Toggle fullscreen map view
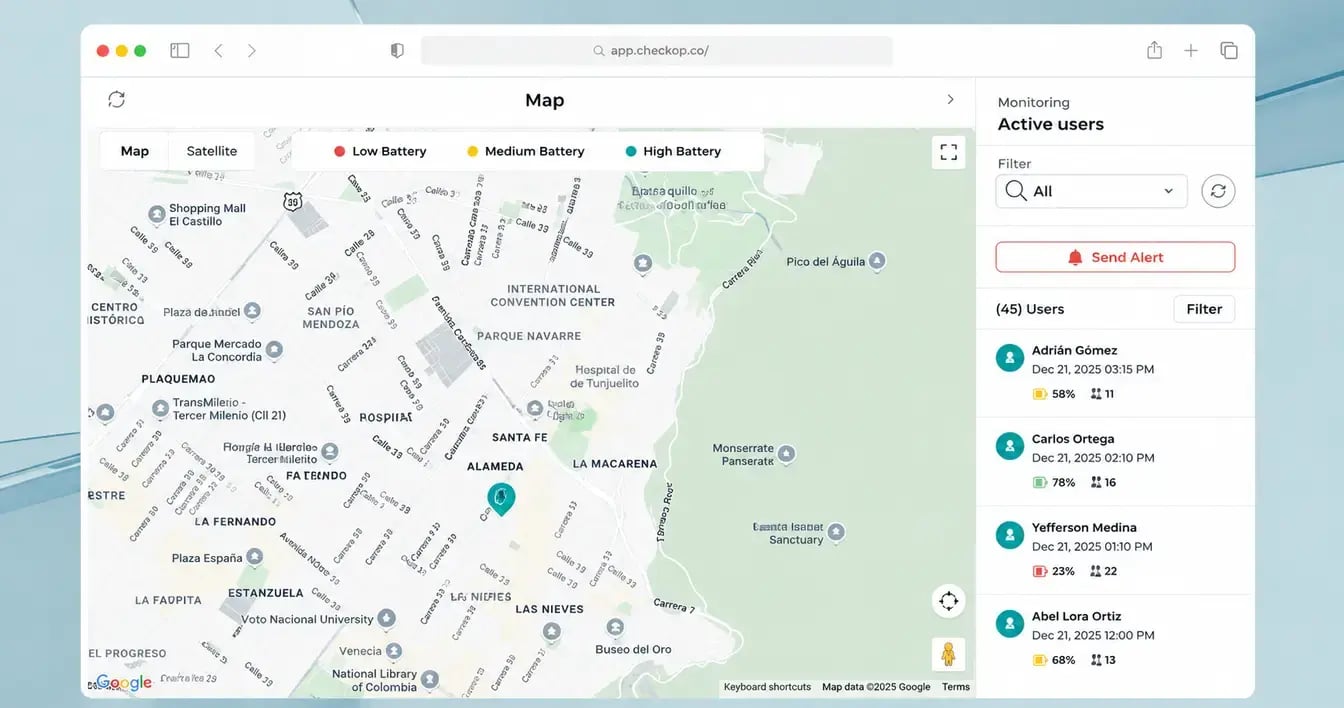The width and height of the screenshot is (1344, 708). point(948,152)
